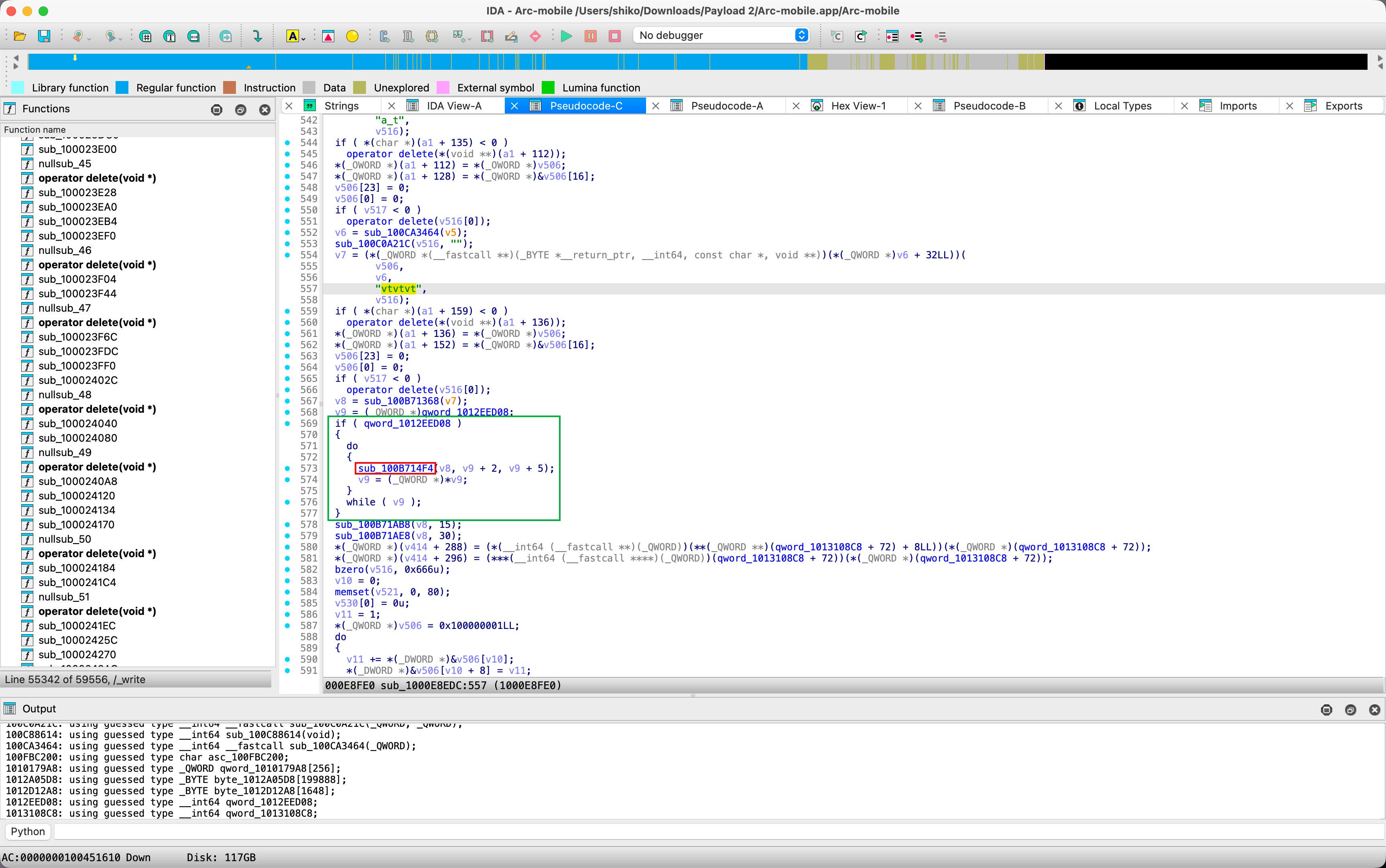Click the yellow circle toolbar icon
Screen dimensions: 1386x868
tap(352, 36)
